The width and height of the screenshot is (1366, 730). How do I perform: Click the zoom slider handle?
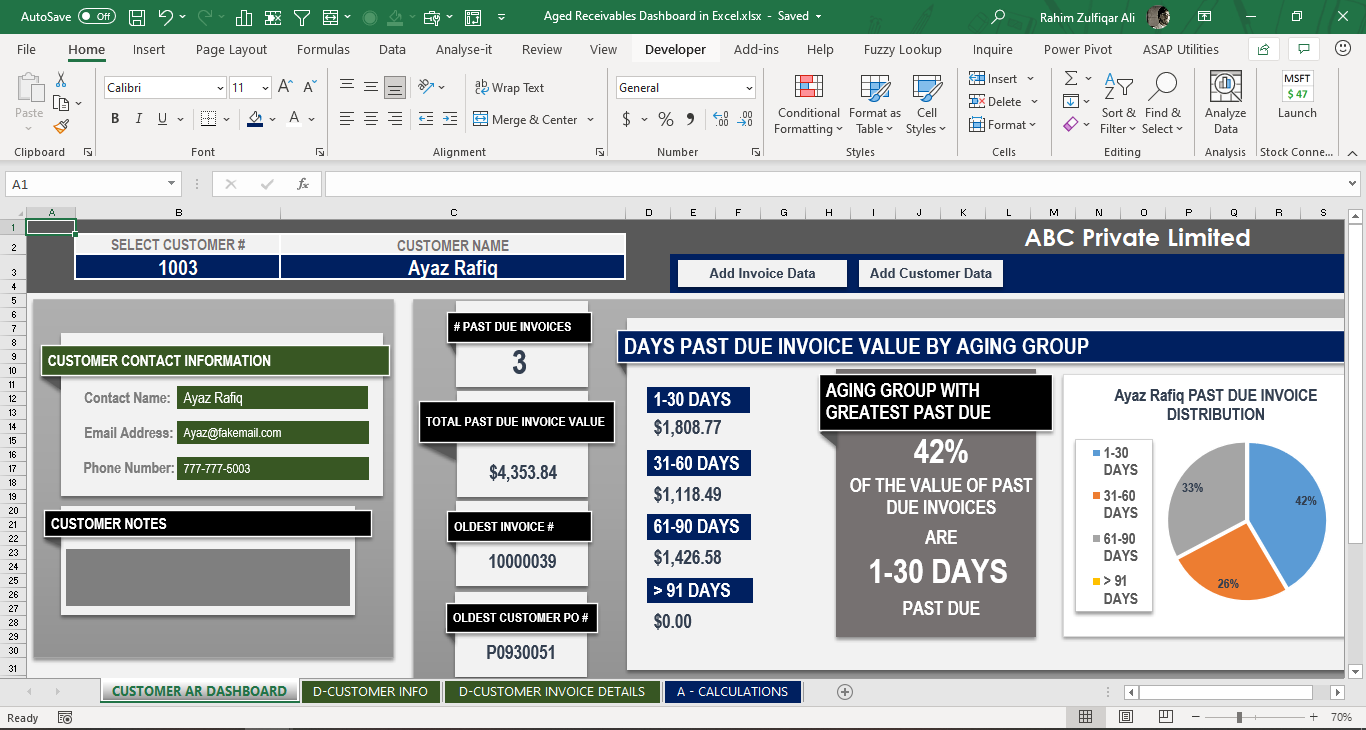(x=1239, y=717)
